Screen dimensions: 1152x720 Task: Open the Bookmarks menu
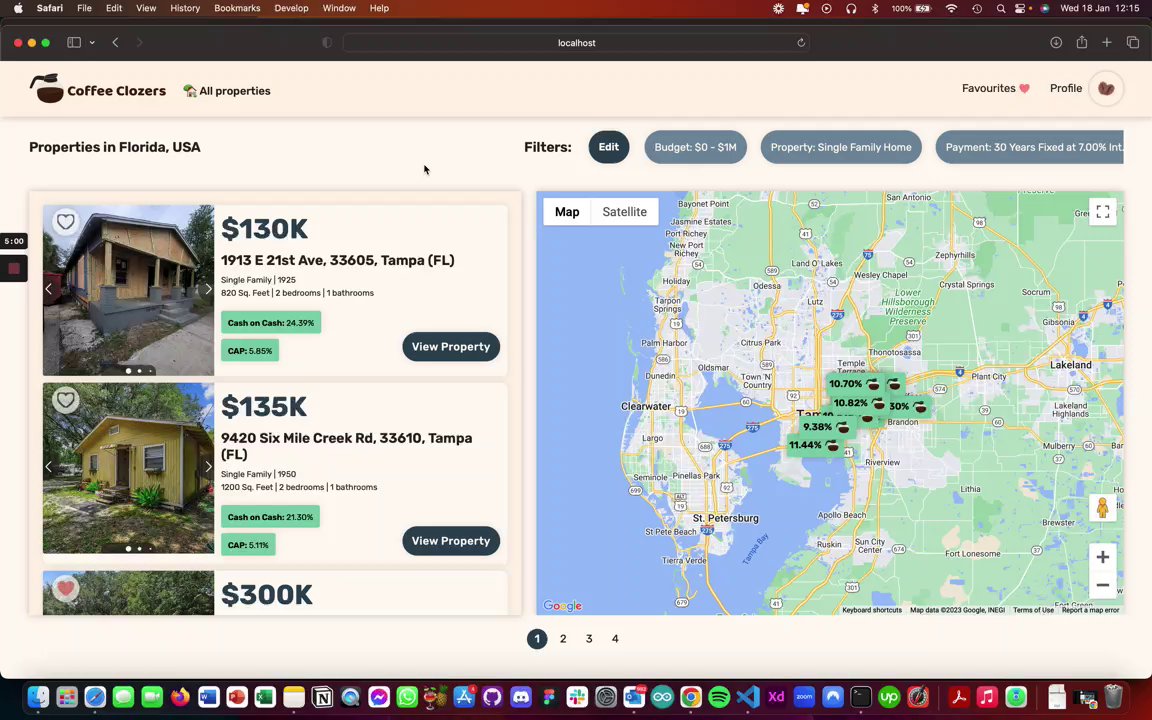[x=237, y=8]
